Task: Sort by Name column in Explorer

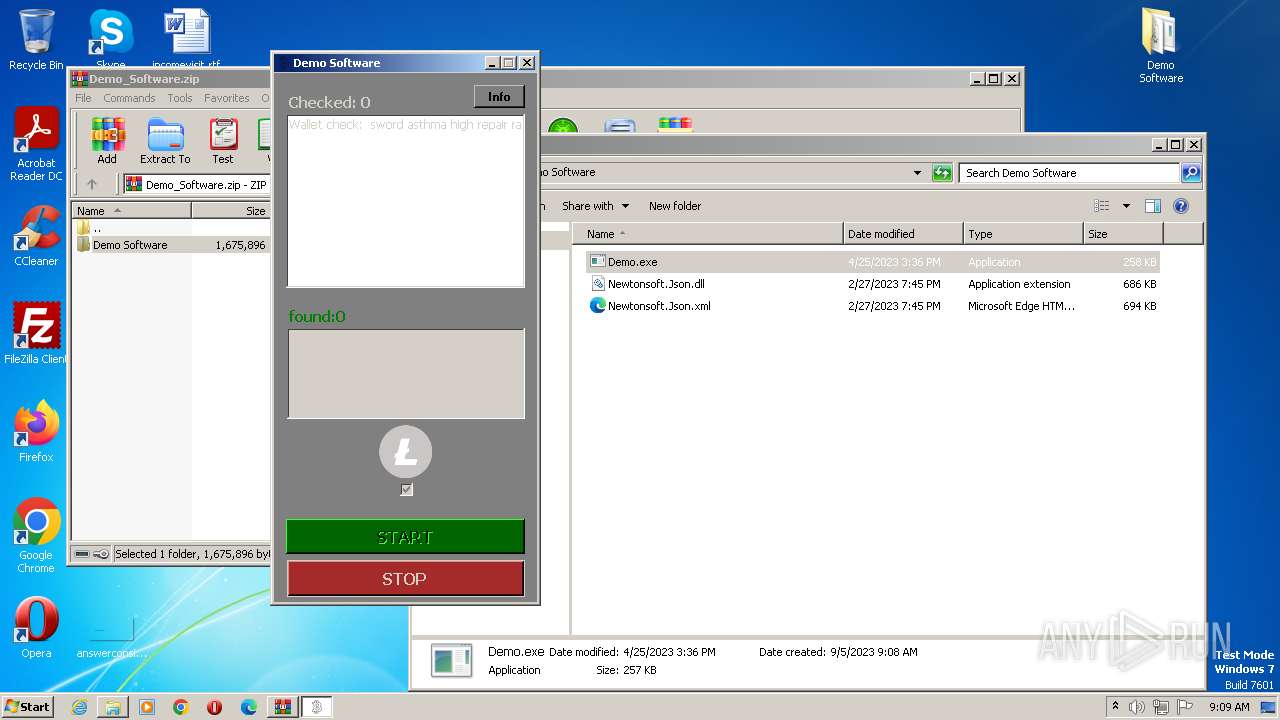Action: point(707,234)
